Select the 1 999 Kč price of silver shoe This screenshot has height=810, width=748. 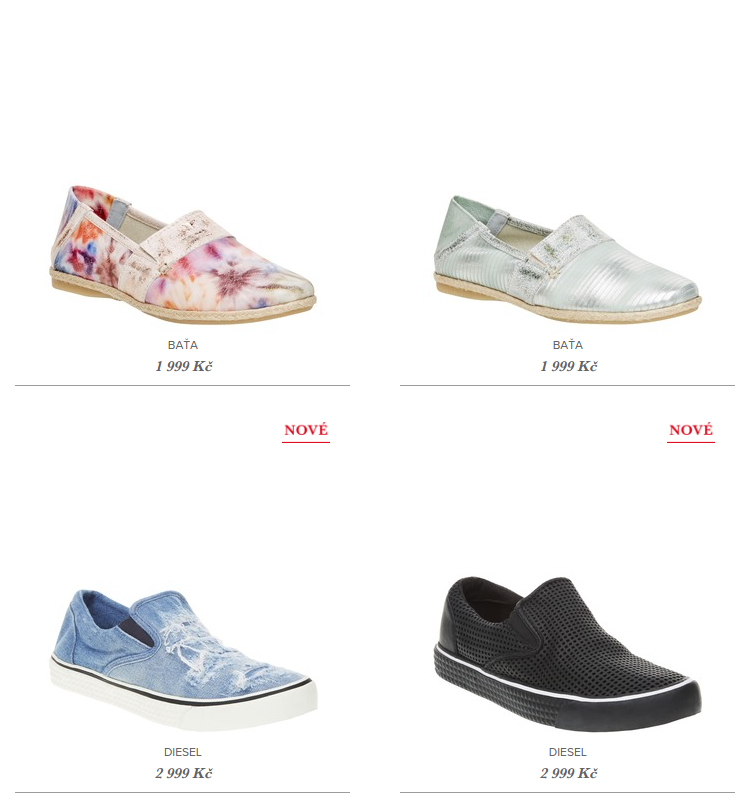point(569,366)
